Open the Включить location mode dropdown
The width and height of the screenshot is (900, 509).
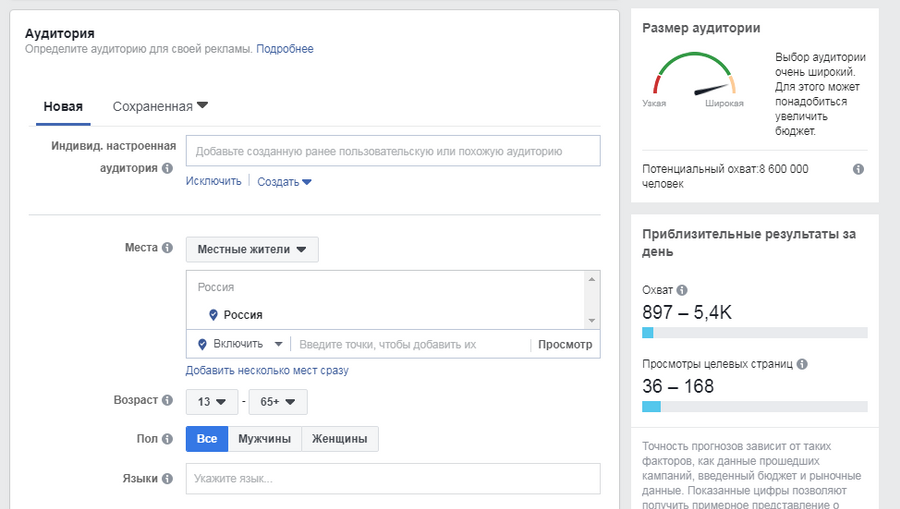coord(248,344)
